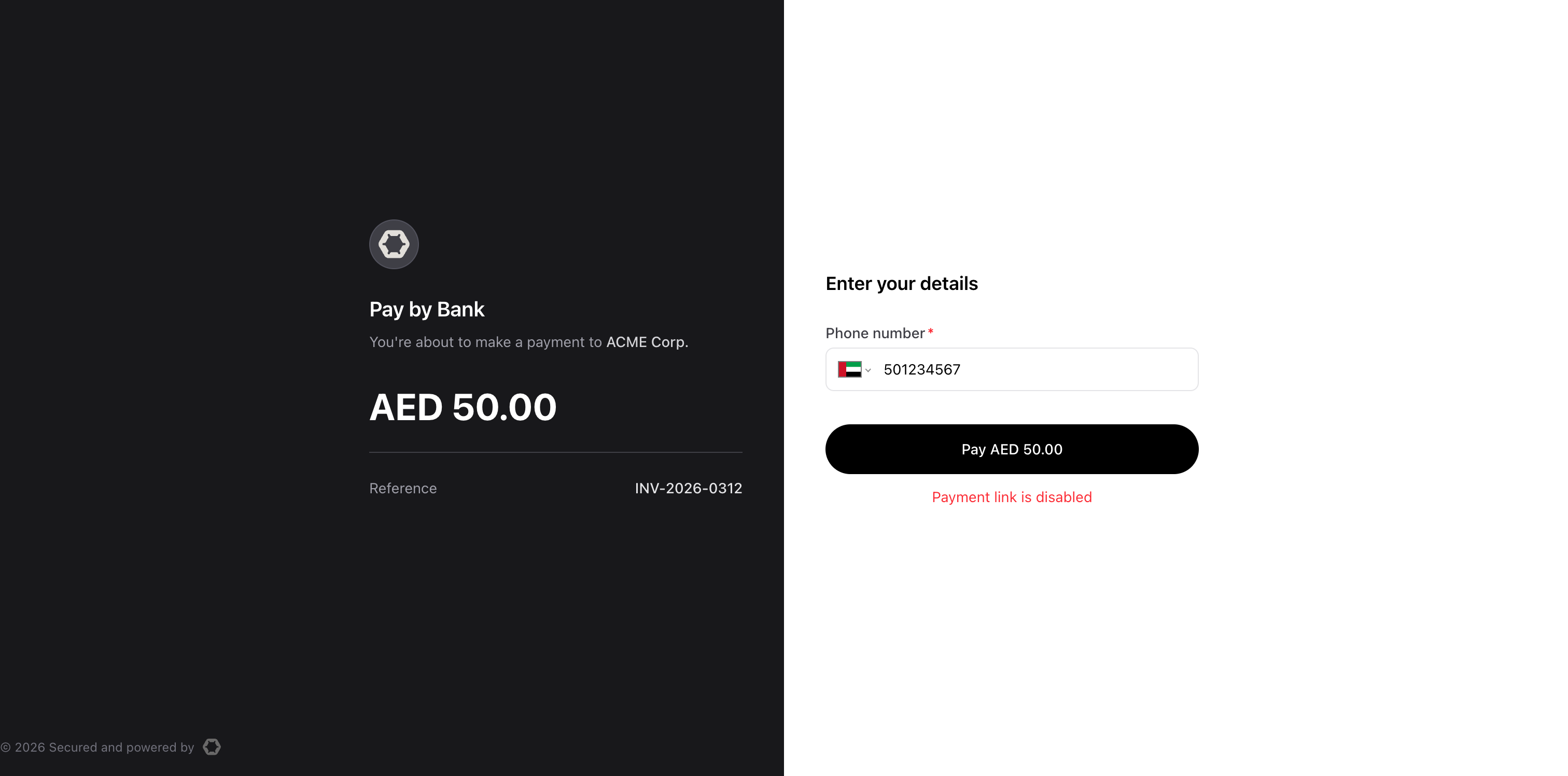Click the 'Enter your details' heading
1568x776 pixels.
(902, 284)
